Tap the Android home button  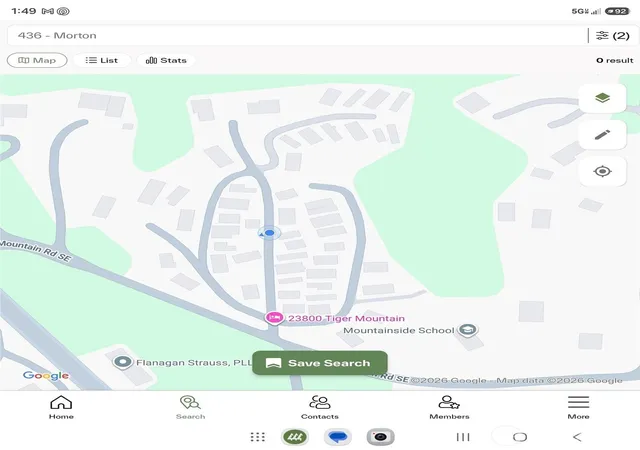click(520, 437)
